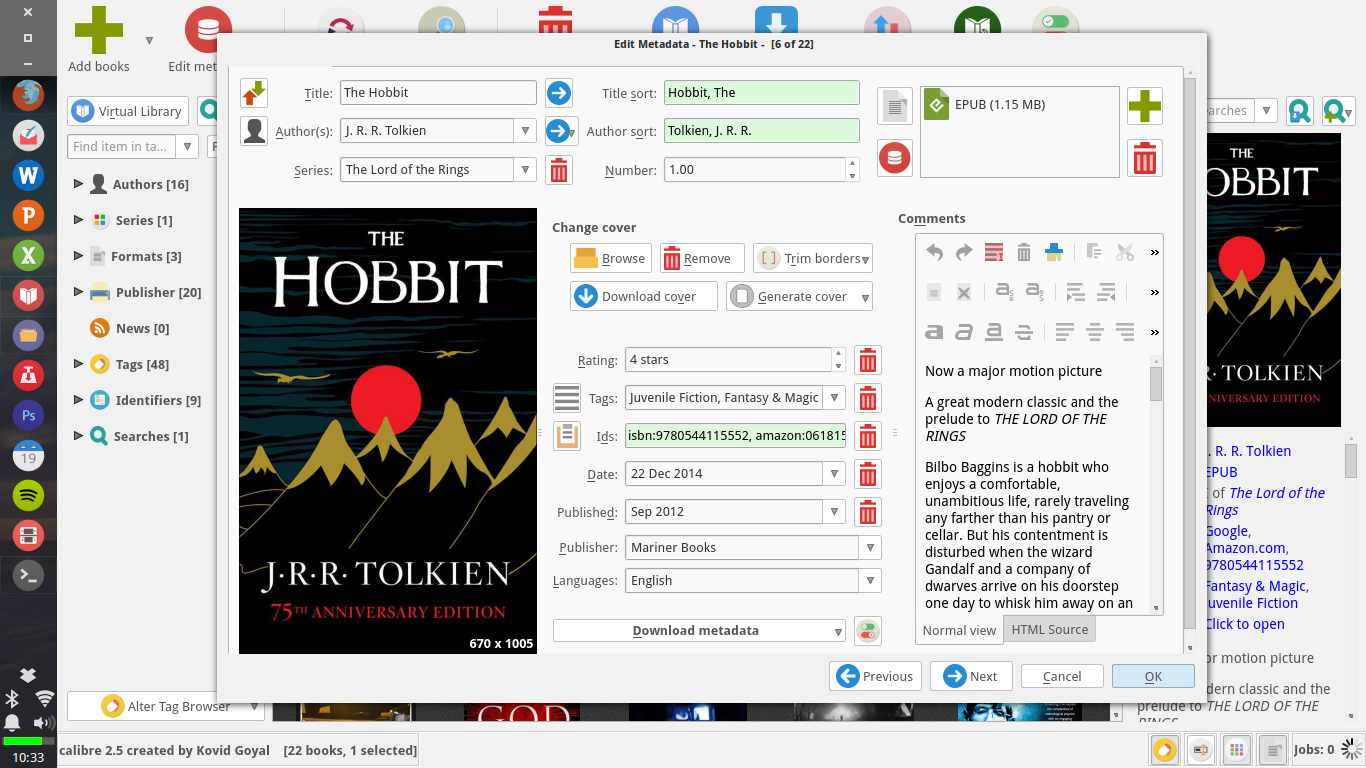
Task: Apply bold in the Comments toolbar
Action: (934, 332)
